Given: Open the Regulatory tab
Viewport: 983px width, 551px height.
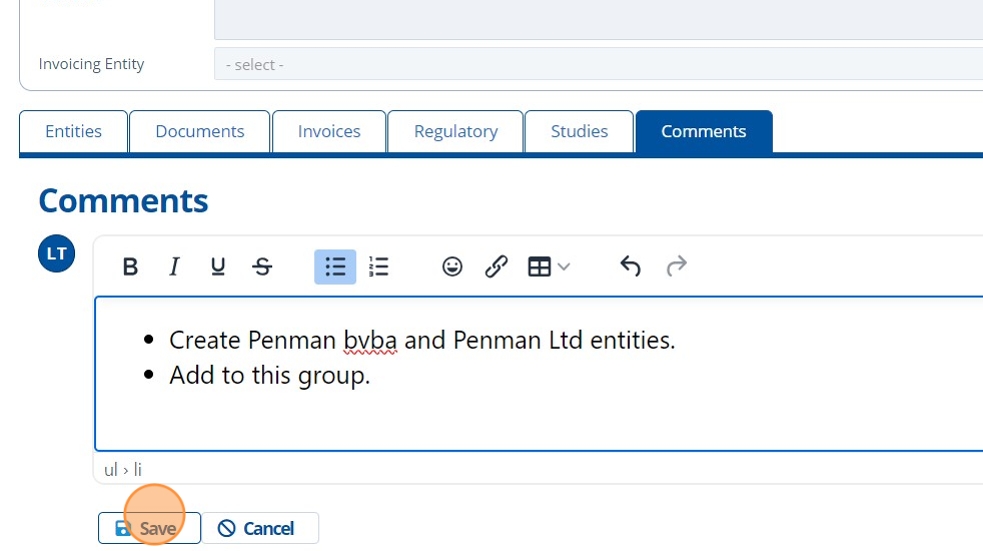Looking at the screenshot, I should [x=456, y=132].
